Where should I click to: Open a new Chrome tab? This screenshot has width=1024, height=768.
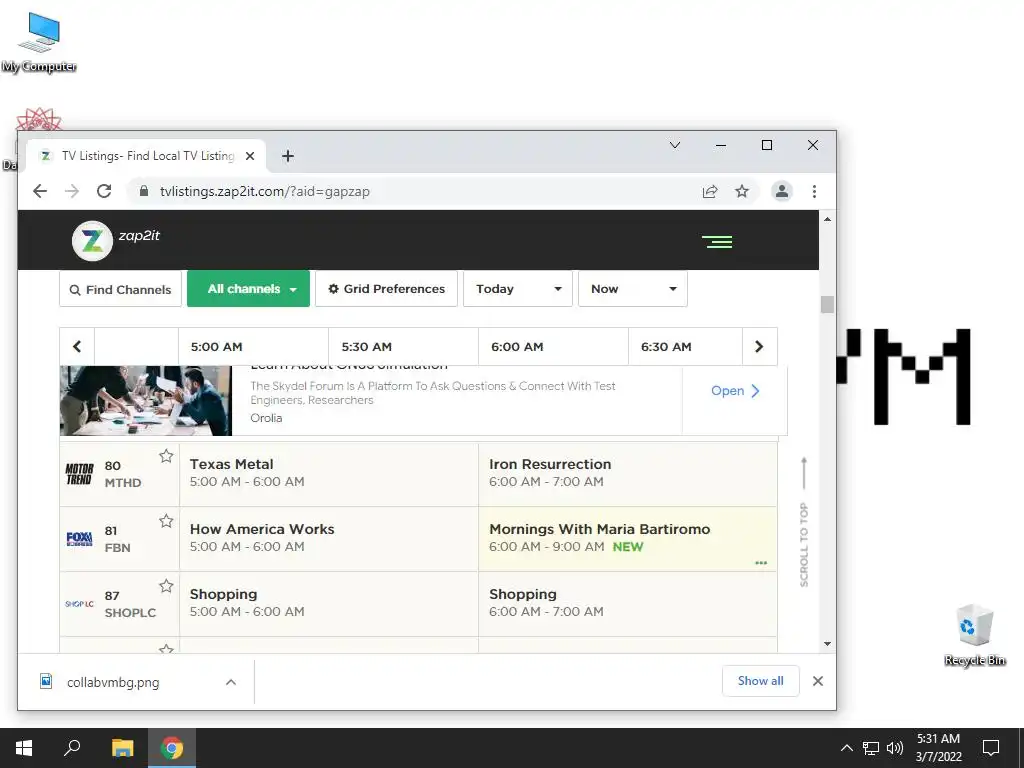tap(288, 156)
